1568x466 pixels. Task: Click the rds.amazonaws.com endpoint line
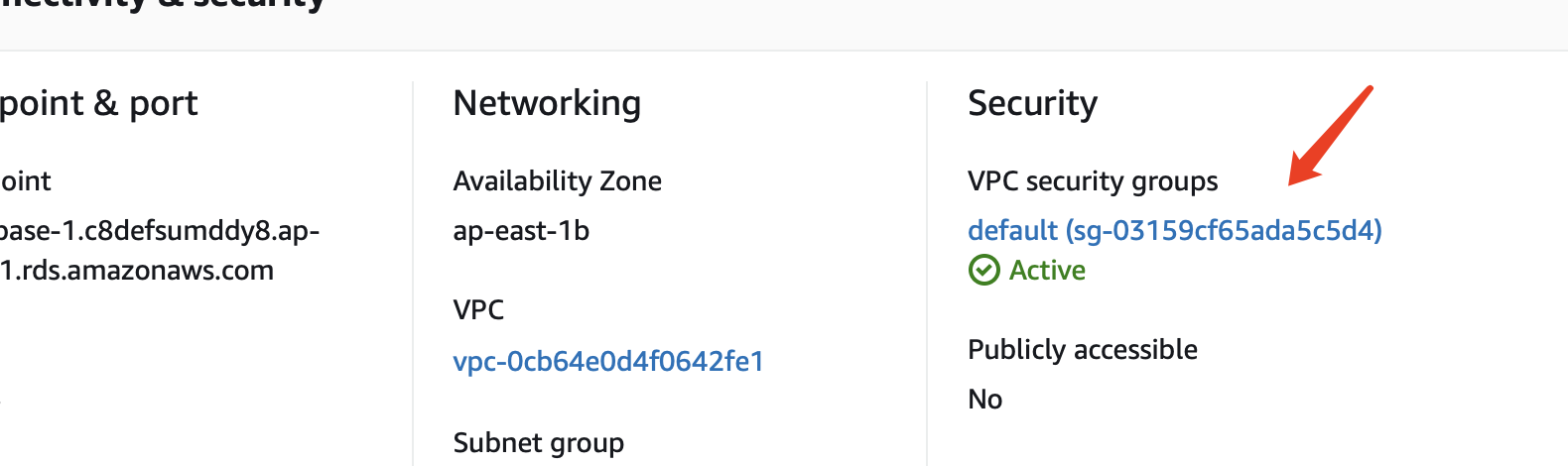point(137,270)
